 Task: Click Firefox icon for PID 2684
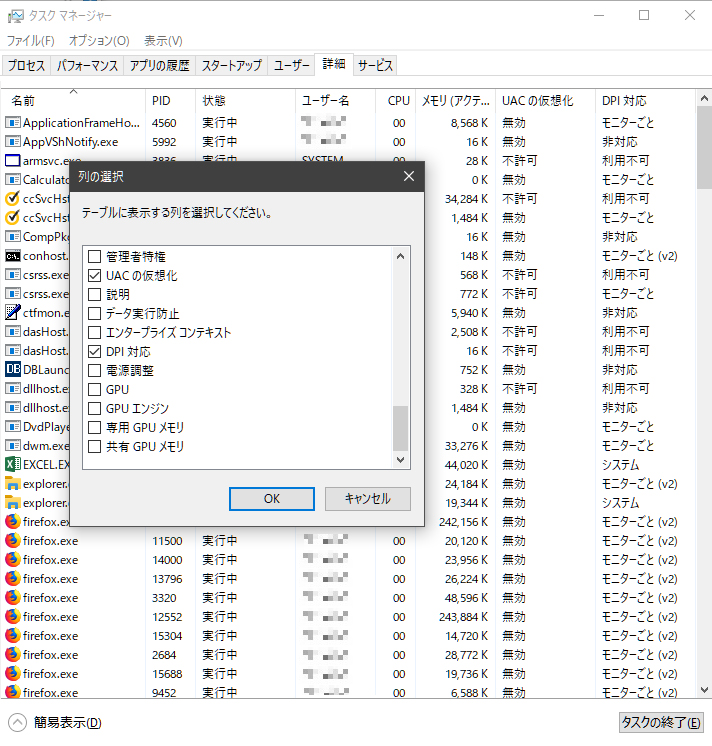(13, 655)
